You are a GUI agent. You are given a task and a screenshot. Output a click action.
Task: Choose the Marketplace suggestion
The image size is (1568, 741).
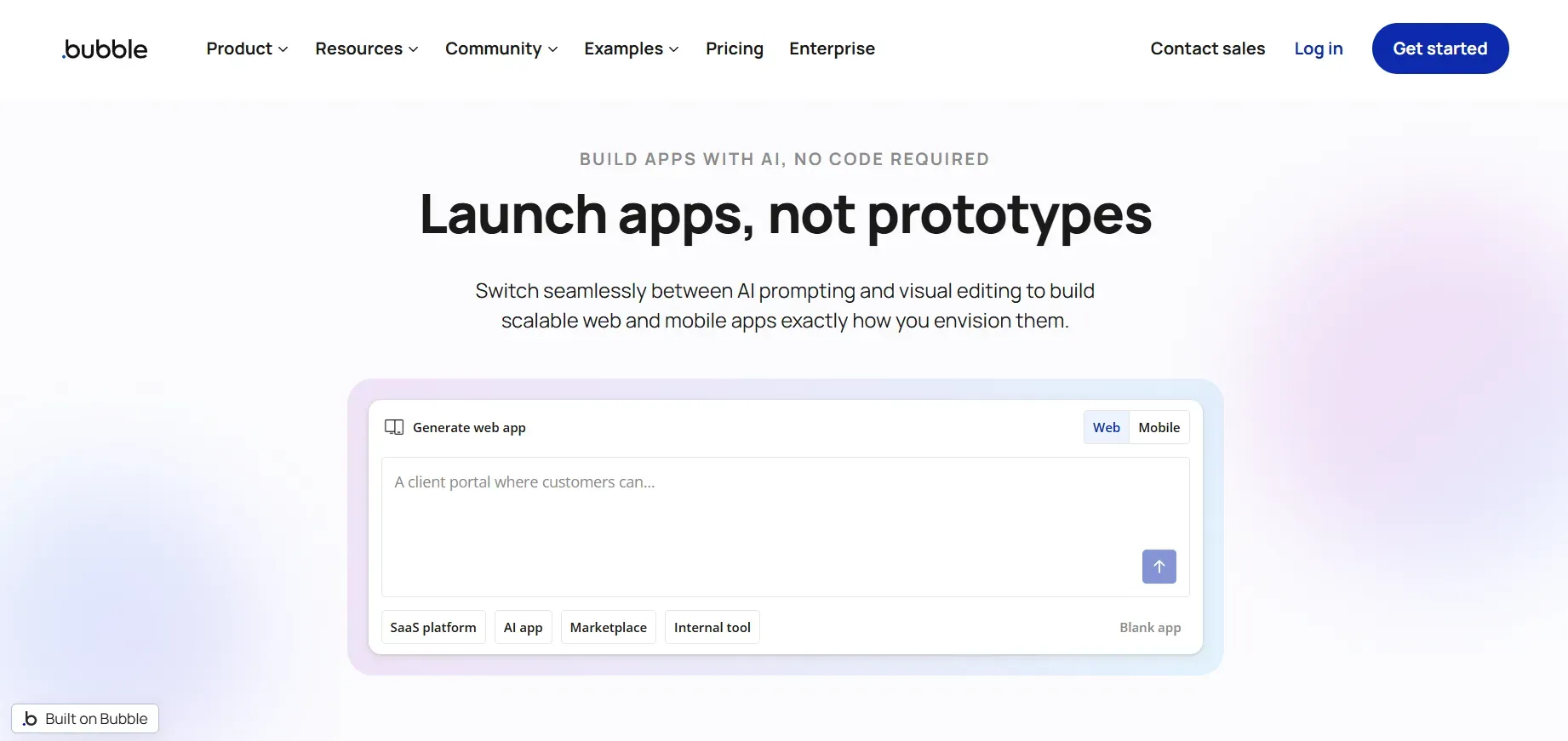coord(608,627)
